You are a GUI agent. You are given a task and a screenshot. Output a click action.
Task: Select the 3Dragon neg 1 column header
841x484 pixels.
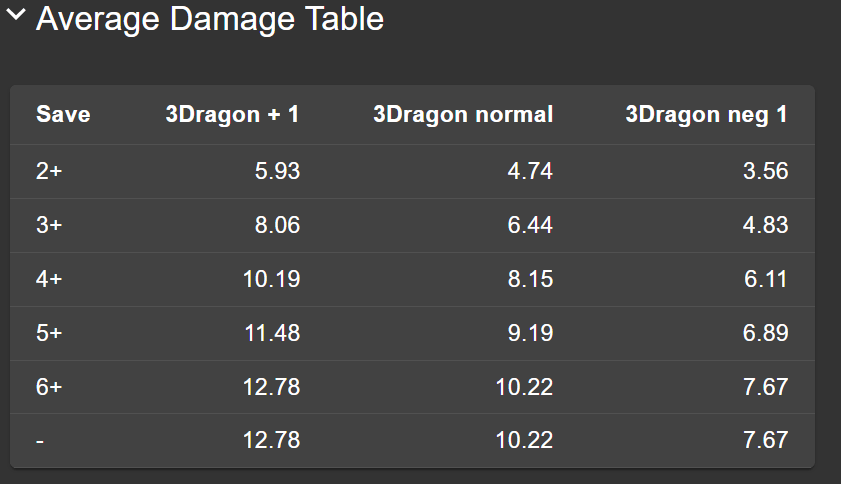point(706,115)
